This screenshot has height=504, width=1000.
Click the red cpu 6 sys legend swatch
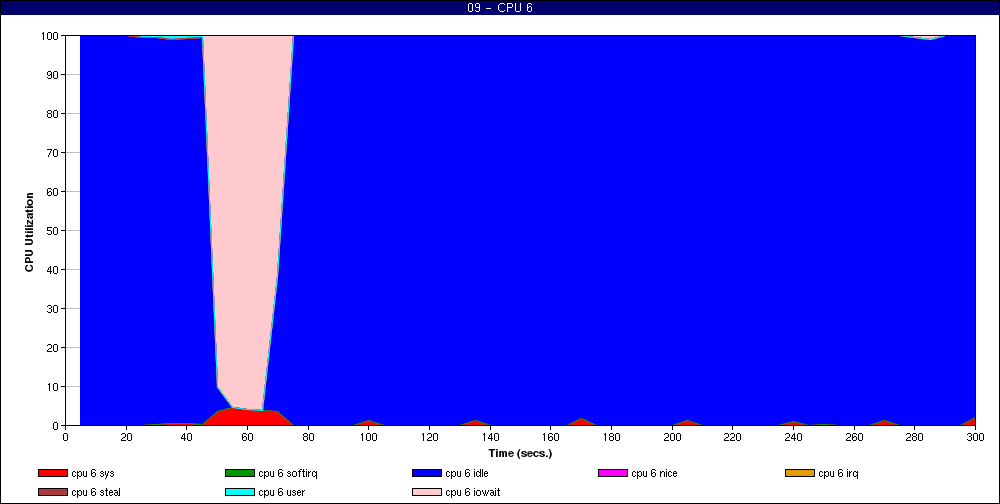pos(52,473)
